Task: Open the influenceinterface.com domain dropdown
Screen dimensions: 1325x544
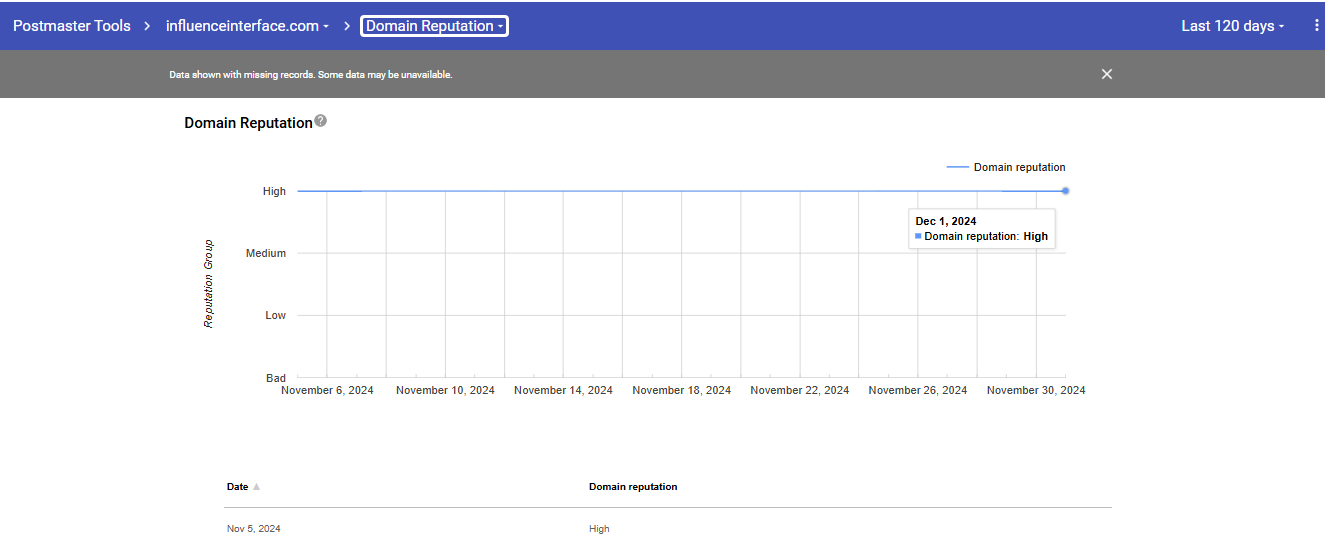Action: pyautogui.click(x=247, y=26)
